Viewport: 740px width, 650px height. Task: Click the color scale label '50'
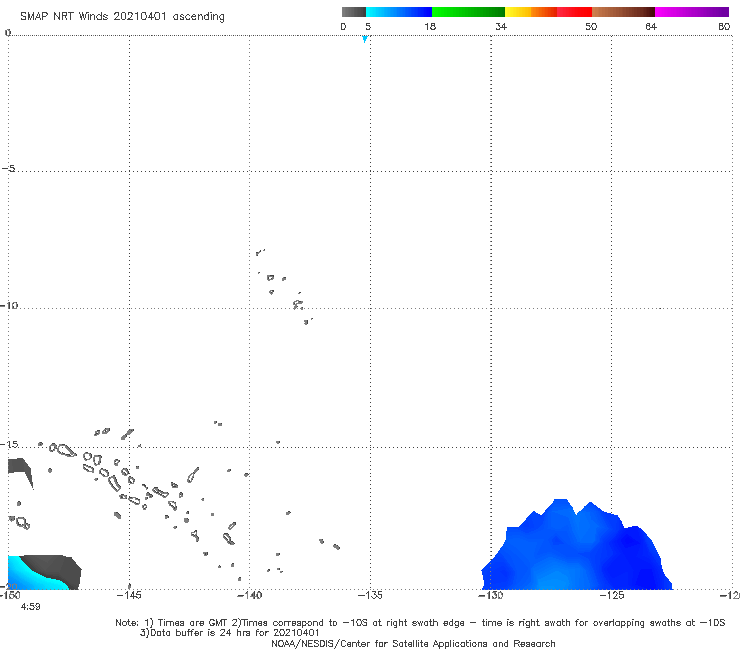(x=591, y=26)
